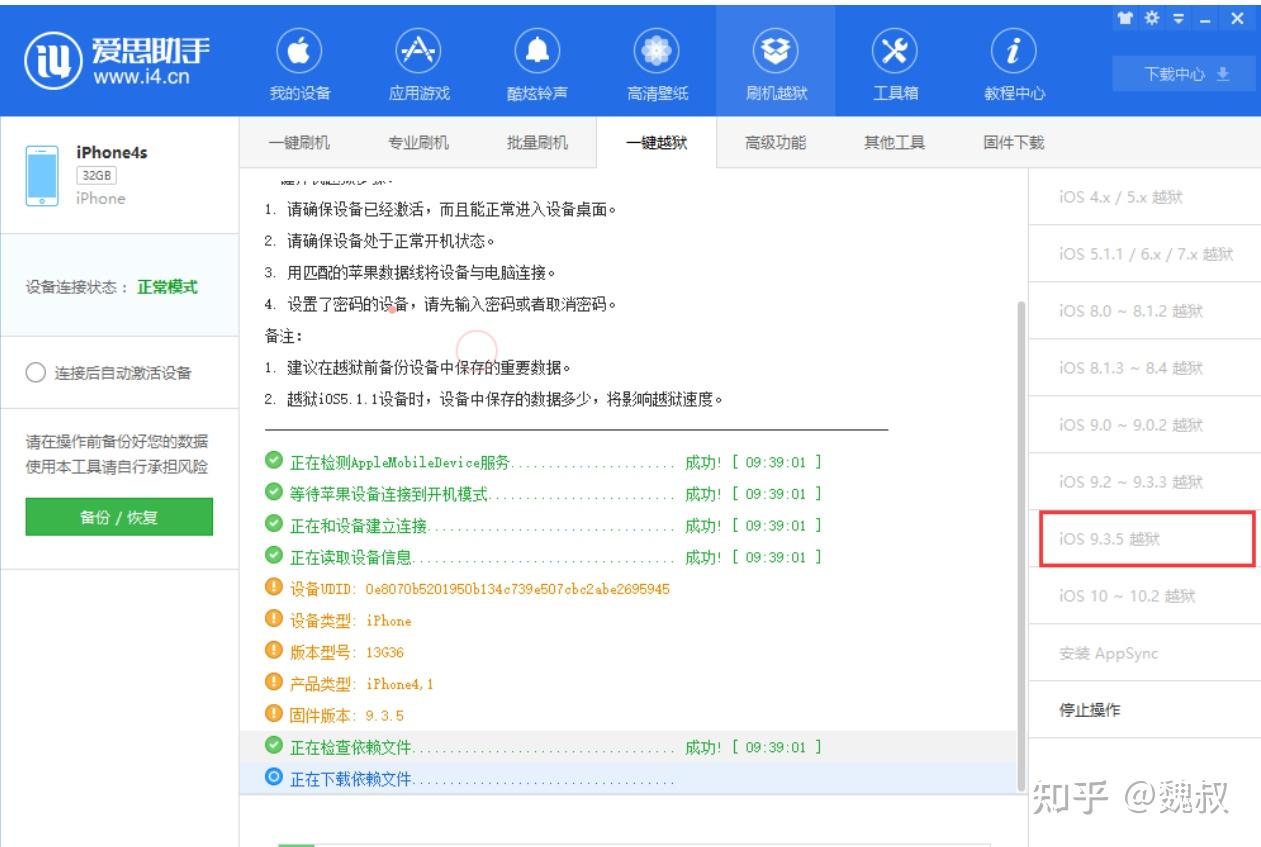Click green check icon beside 正在检查依赖文件
Viewport: 1261px width, 847px height.
click(x=274, y=746)
